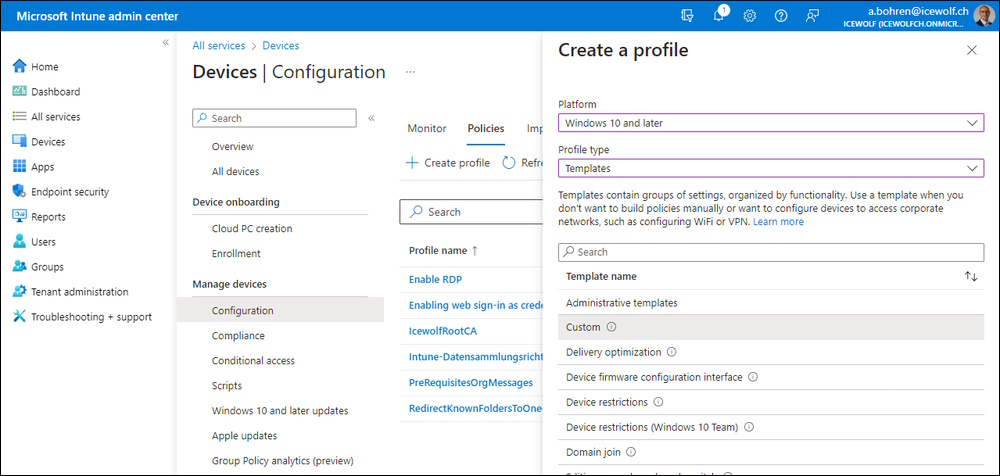Image resolution: width=1000 pixels, height=476 pixels.
Task: Open the ellipsis menu beside Devices Configuration
Action: click(x=410, y=72)
